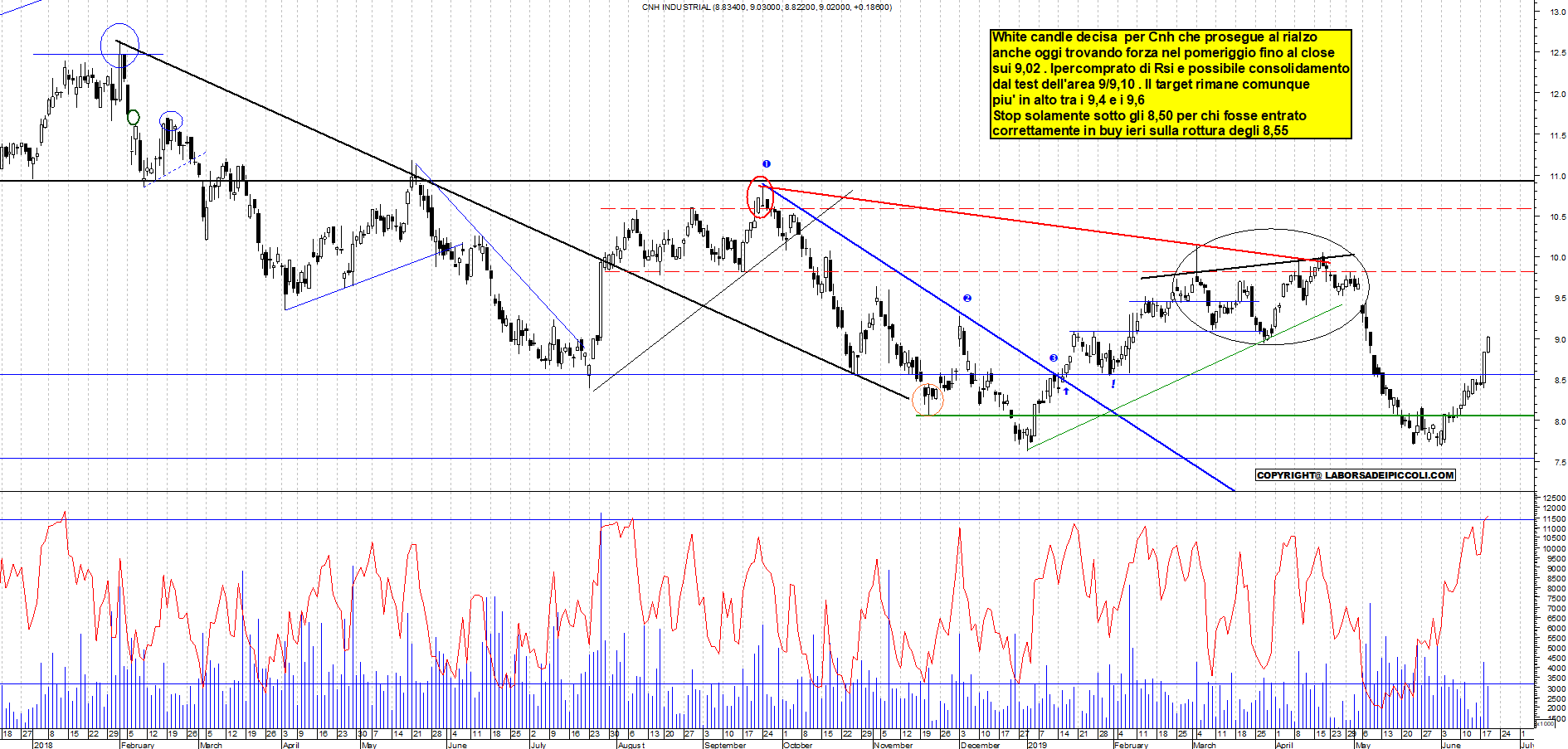Click the July month label on time axis
Viewport: 1568px width, 749px height.
(538, 745)
